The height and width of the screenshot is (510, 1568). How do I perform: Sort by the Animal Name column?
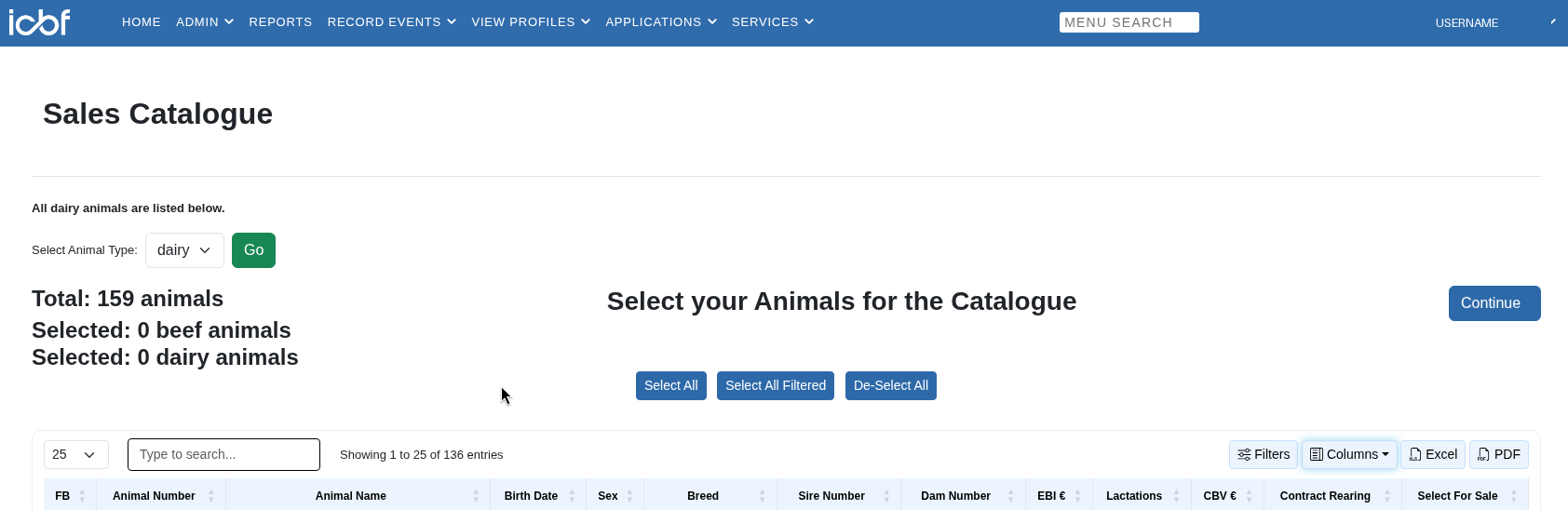[358, 496]
